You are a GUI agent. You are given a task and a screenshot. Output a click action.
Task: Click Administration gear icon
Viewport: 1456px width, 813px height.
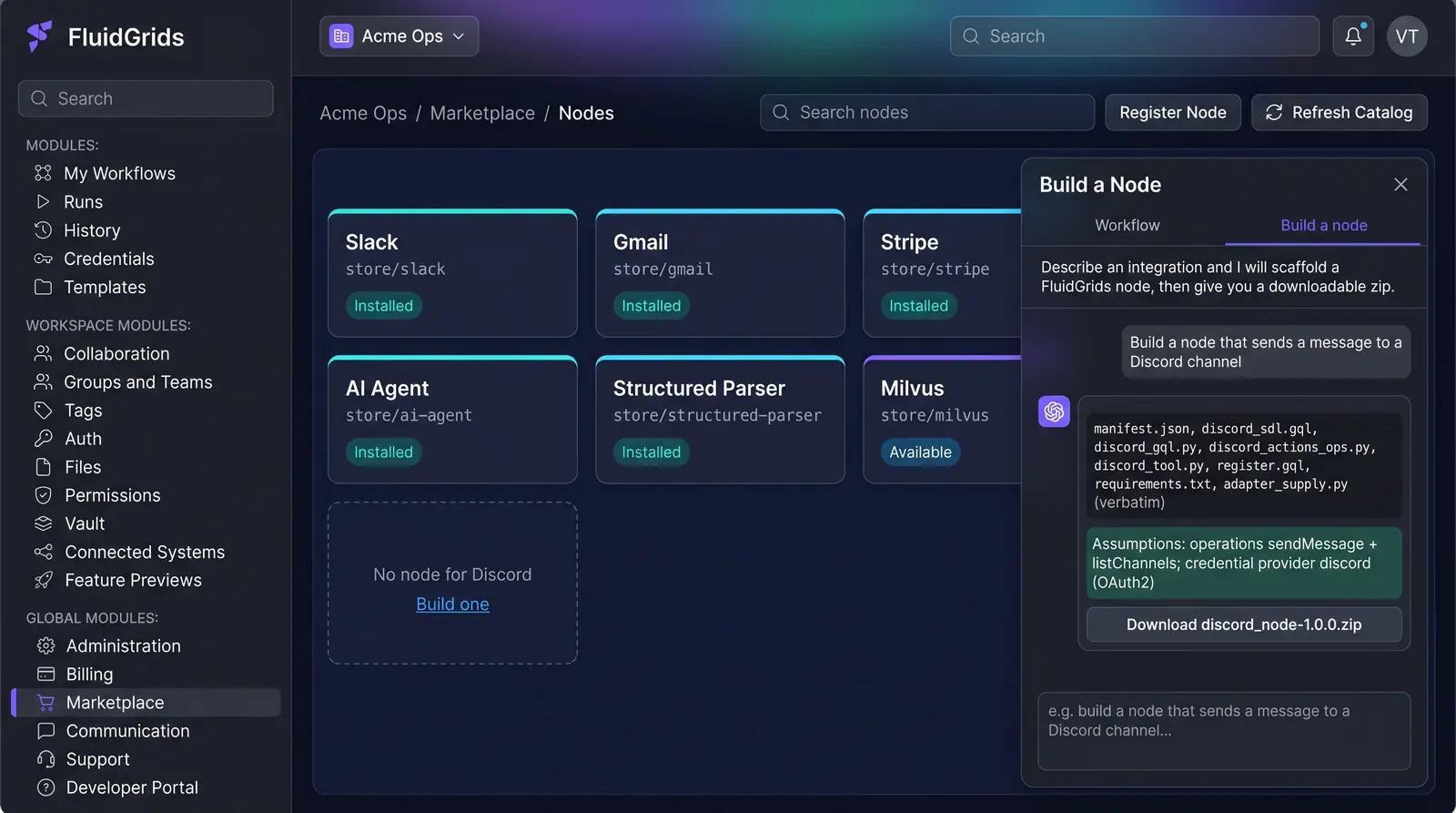click(x=45, y=645)
